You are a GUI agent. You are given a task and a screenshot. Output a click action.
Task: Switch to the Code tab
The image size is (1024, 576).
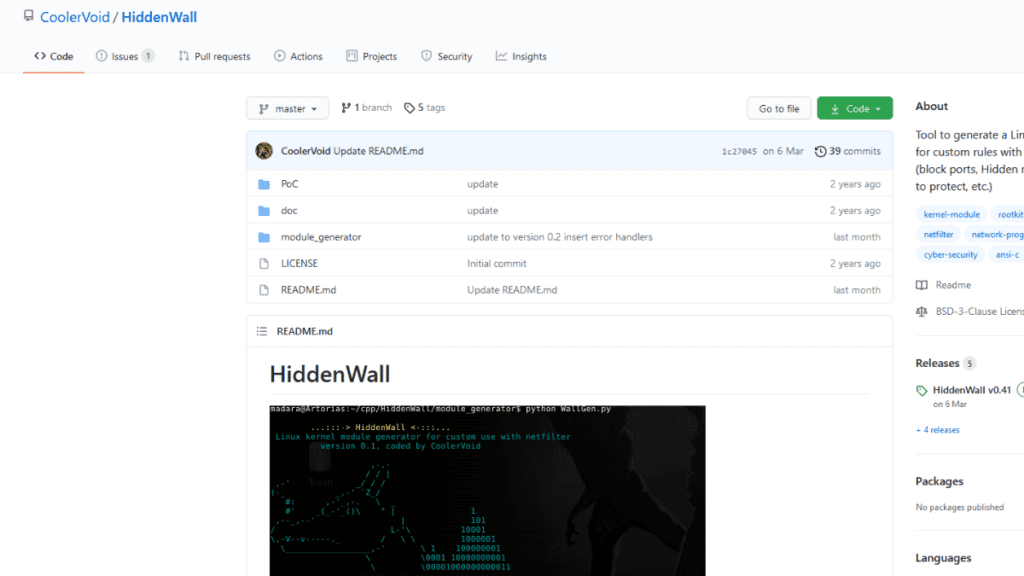pyautogui.click(x=54, y=56)
